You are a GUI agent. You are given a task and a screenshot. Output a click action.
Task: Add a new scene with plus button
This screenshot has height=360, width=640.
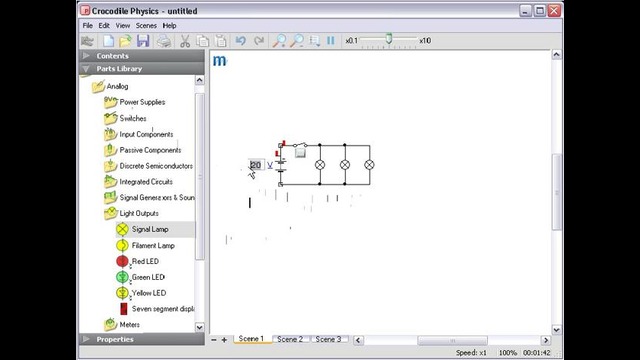coord(224,340)
